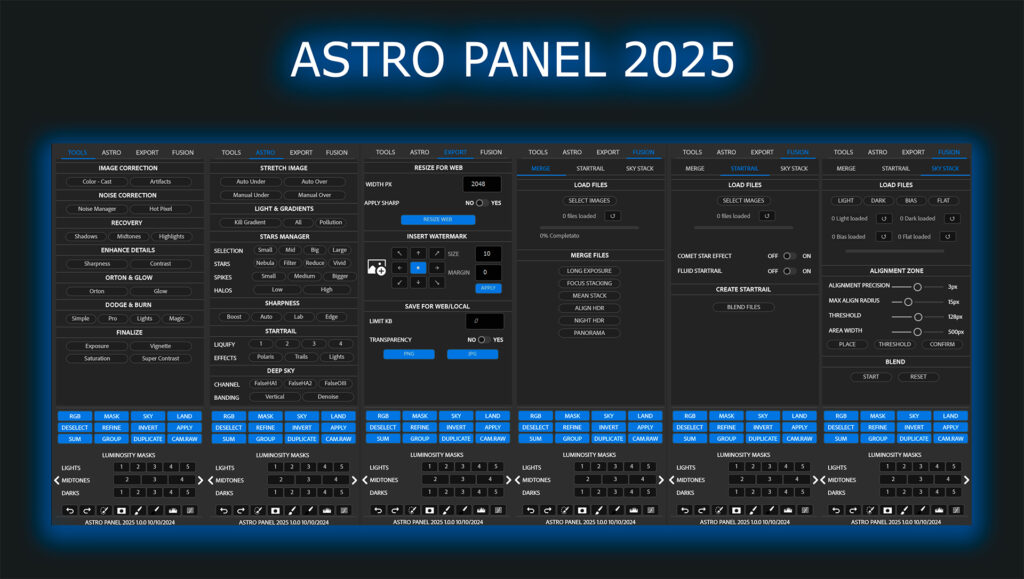Select the top-left watermark position arrow
This screenshot has height=579, width=1024.
[x=400, y=254]
